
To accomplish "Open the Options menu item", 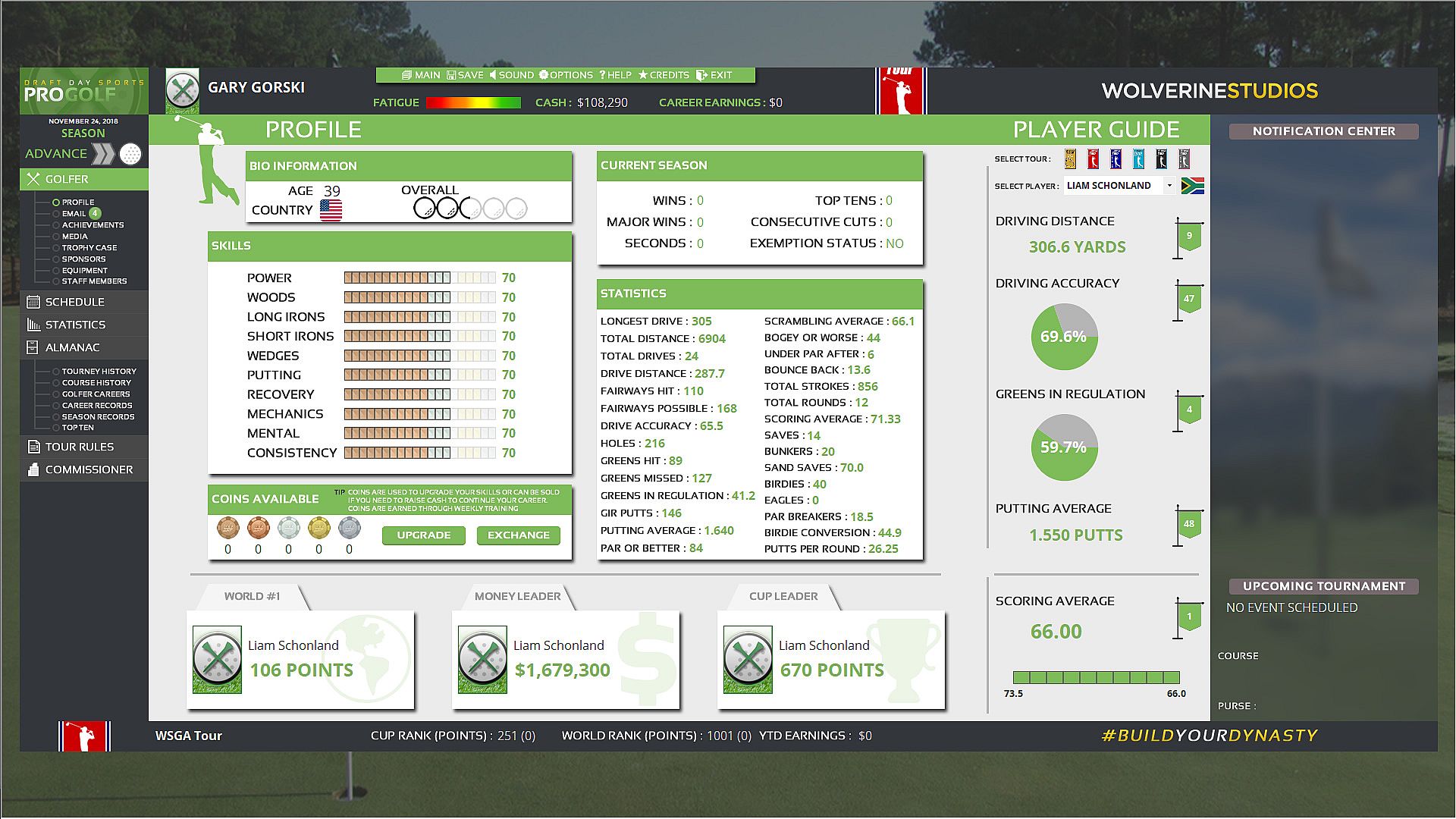I will pyautogui.click(x=566, y=75).
